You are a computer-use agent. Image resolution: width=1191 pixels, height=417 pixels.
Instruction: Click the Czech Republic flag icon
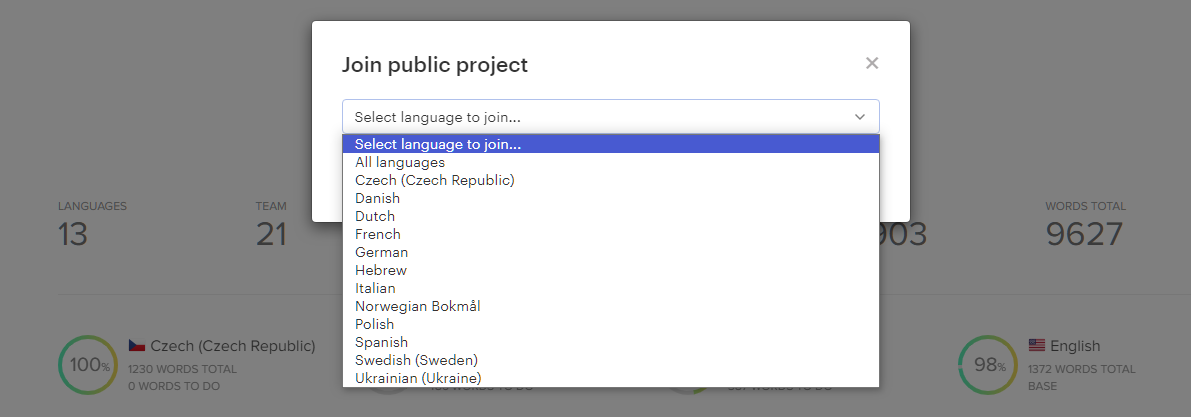coord(137,346)
